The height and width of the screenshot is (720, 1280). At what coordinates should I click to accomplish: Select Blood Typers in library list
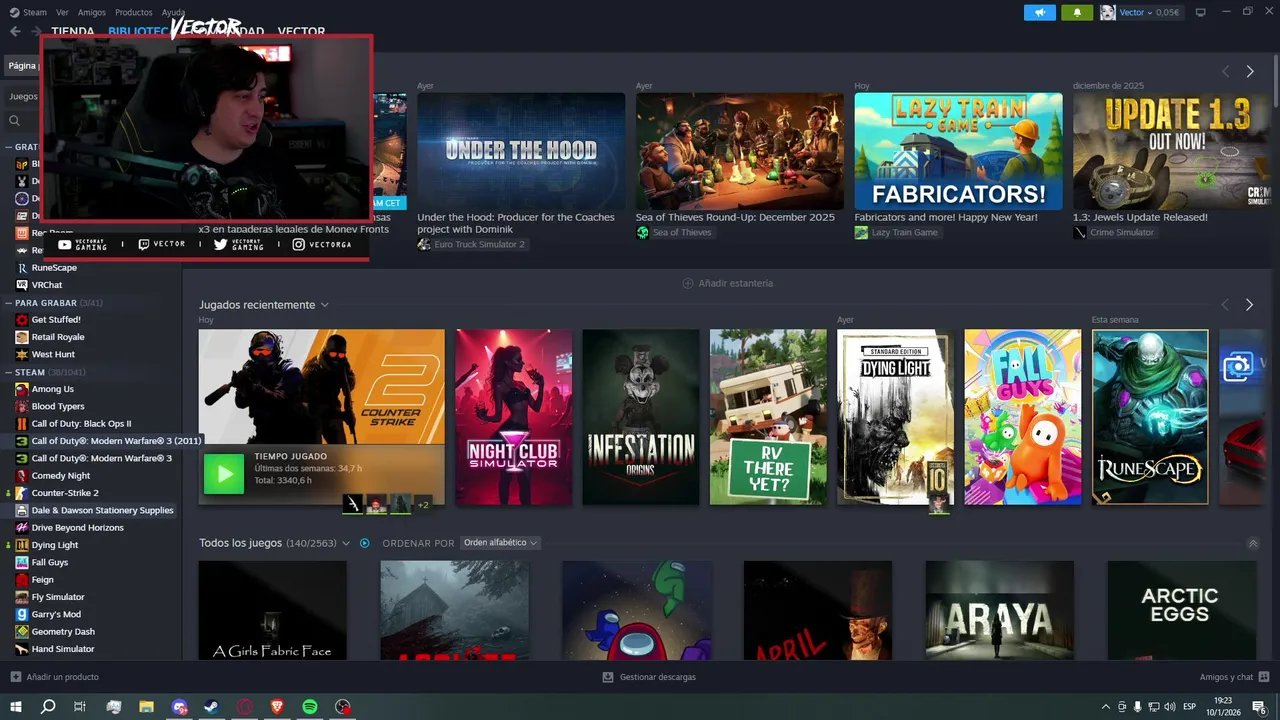(58, 406)
